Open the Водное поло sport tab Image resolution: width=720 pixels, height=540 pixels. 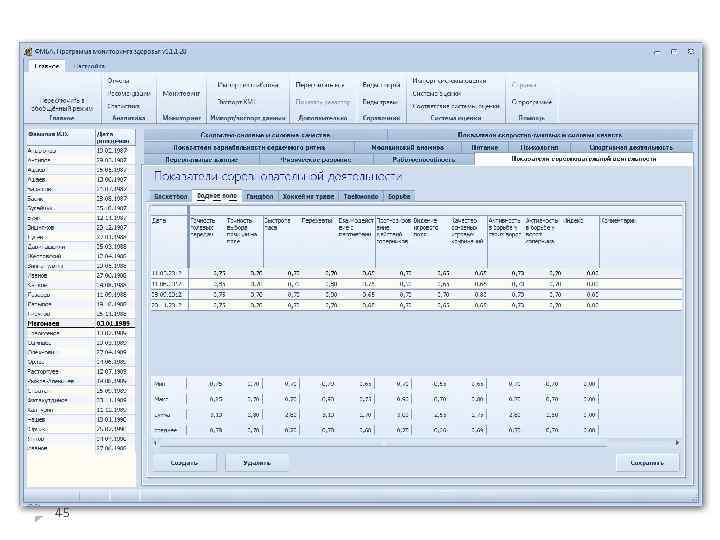[x=217, y=196]
